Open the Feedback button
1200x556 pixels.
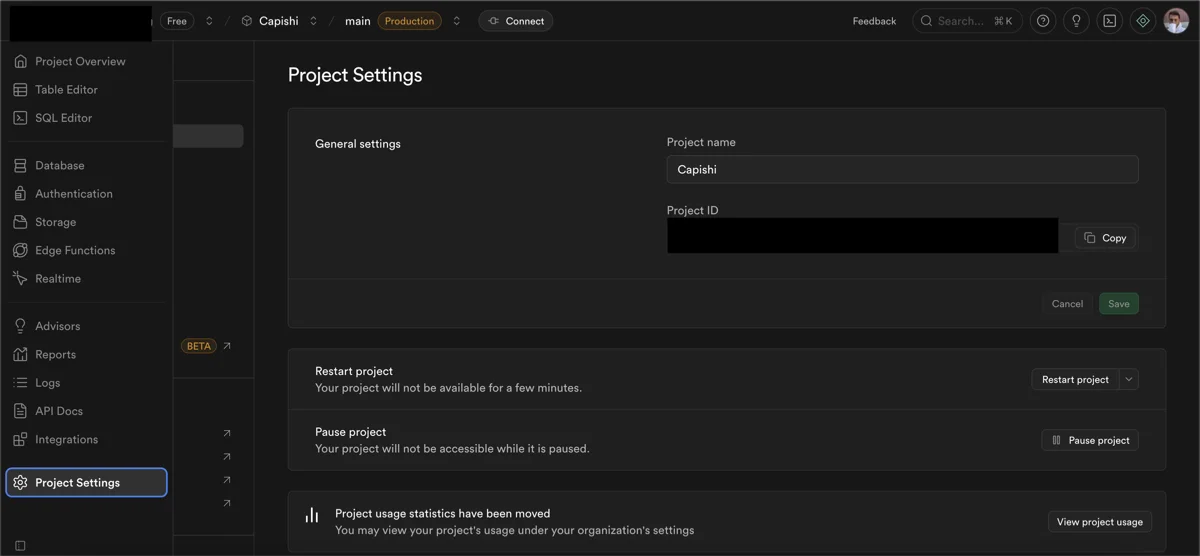pos(874,21)
